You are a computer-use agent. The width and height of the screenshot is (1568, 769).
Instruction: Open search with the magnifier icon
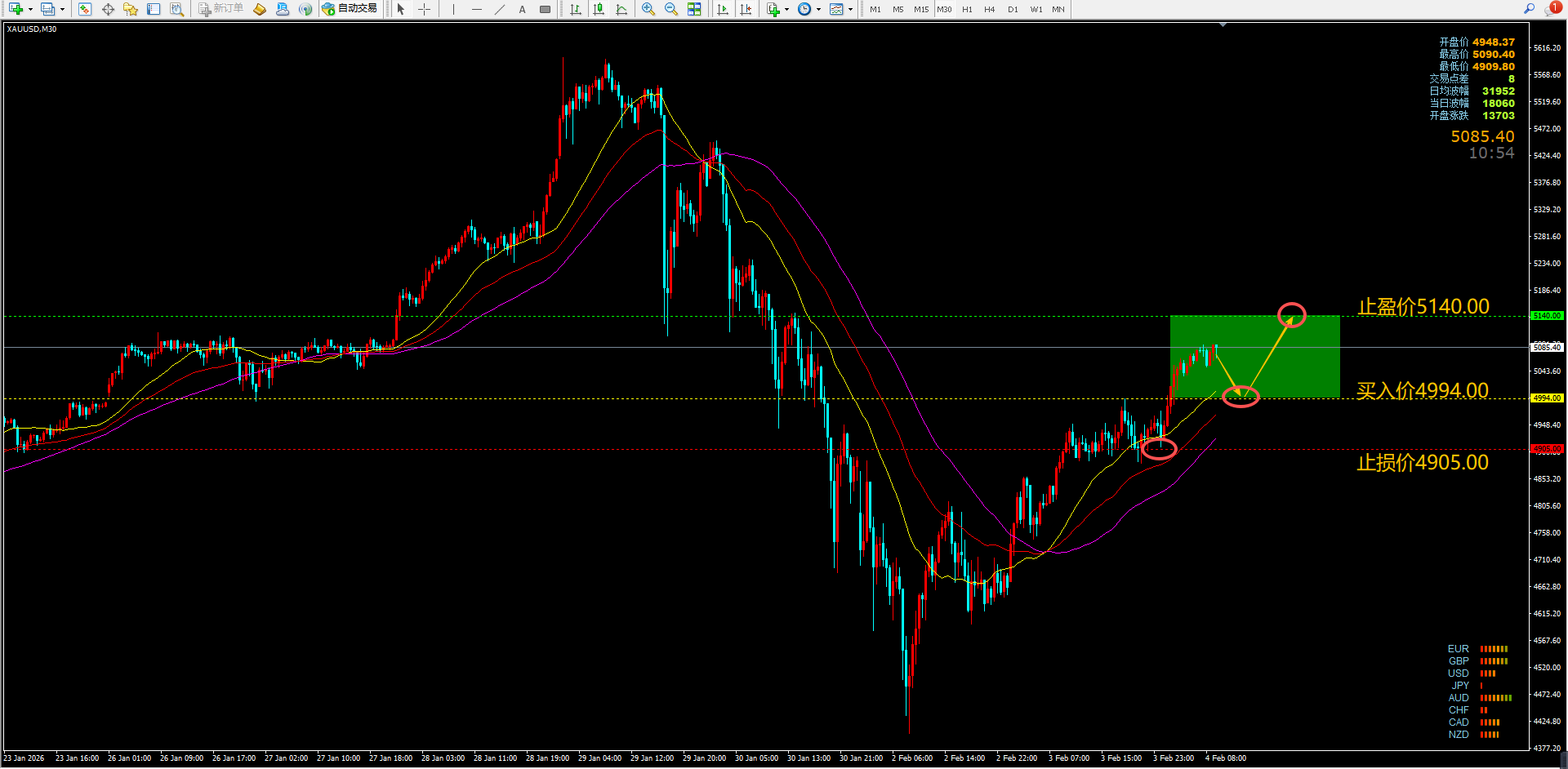click(x=1529, y=9)
